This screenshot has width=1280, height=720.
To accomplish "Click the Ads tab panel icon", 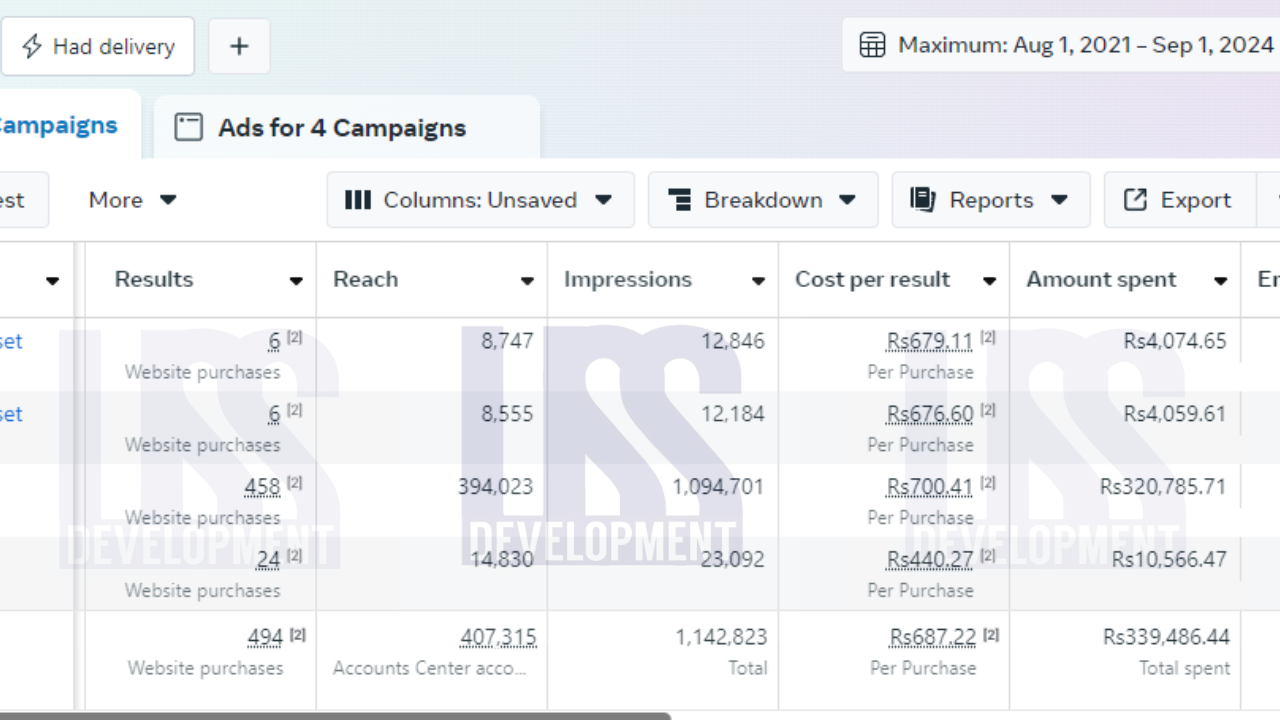I will click(x=189, y=127).
